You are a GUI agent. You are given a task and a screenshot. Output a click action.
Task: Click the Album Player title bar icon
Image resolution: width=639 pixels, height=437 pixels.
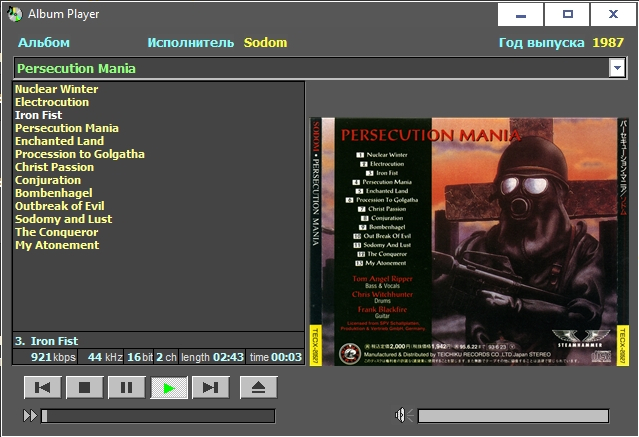pos(13,15)
